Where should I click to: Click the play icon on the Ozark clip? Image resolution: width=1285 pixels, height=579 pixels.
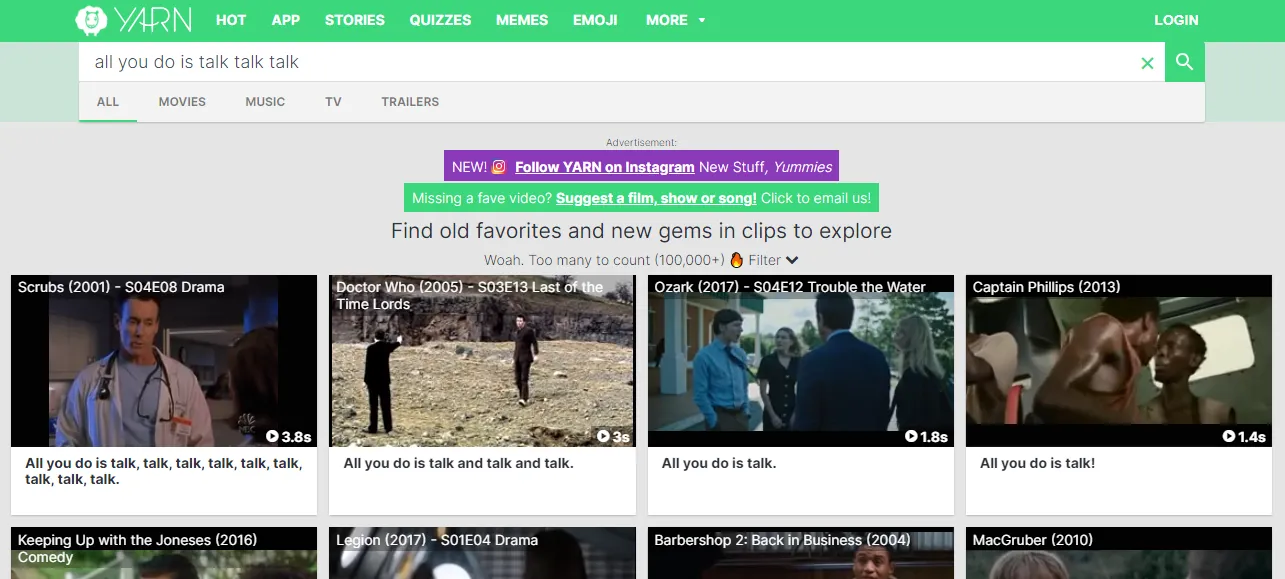(911, 437)
